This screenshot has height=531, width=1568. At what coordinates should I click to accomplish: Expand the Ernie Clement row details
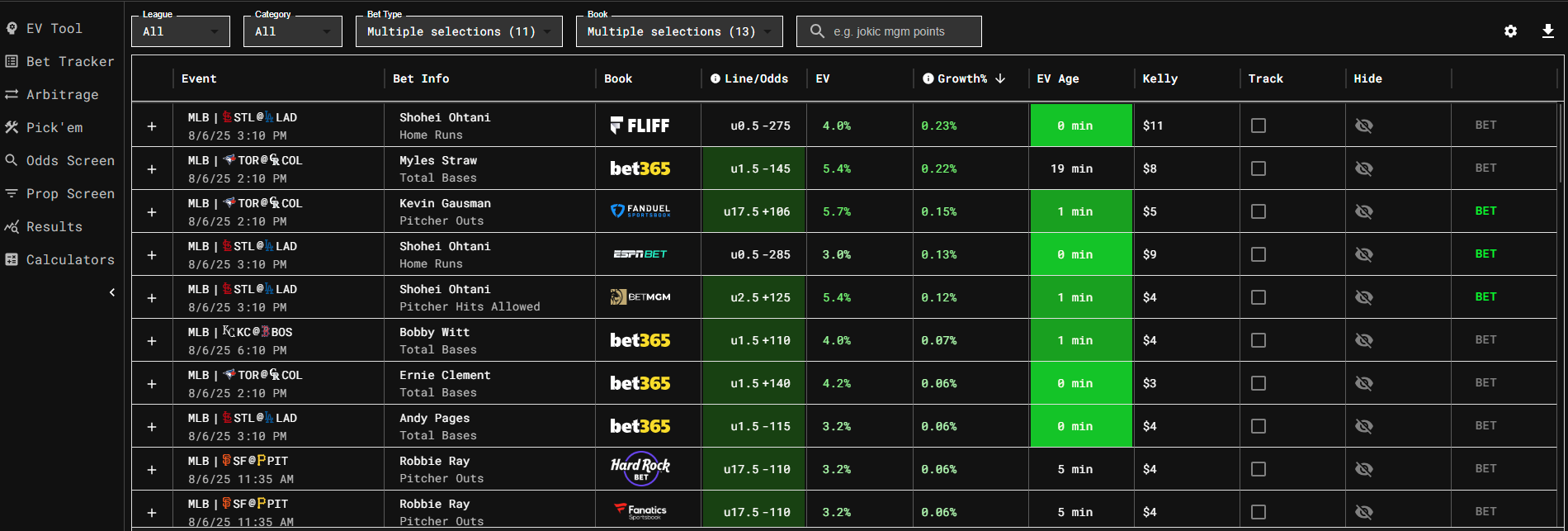[x=152, y=384]
